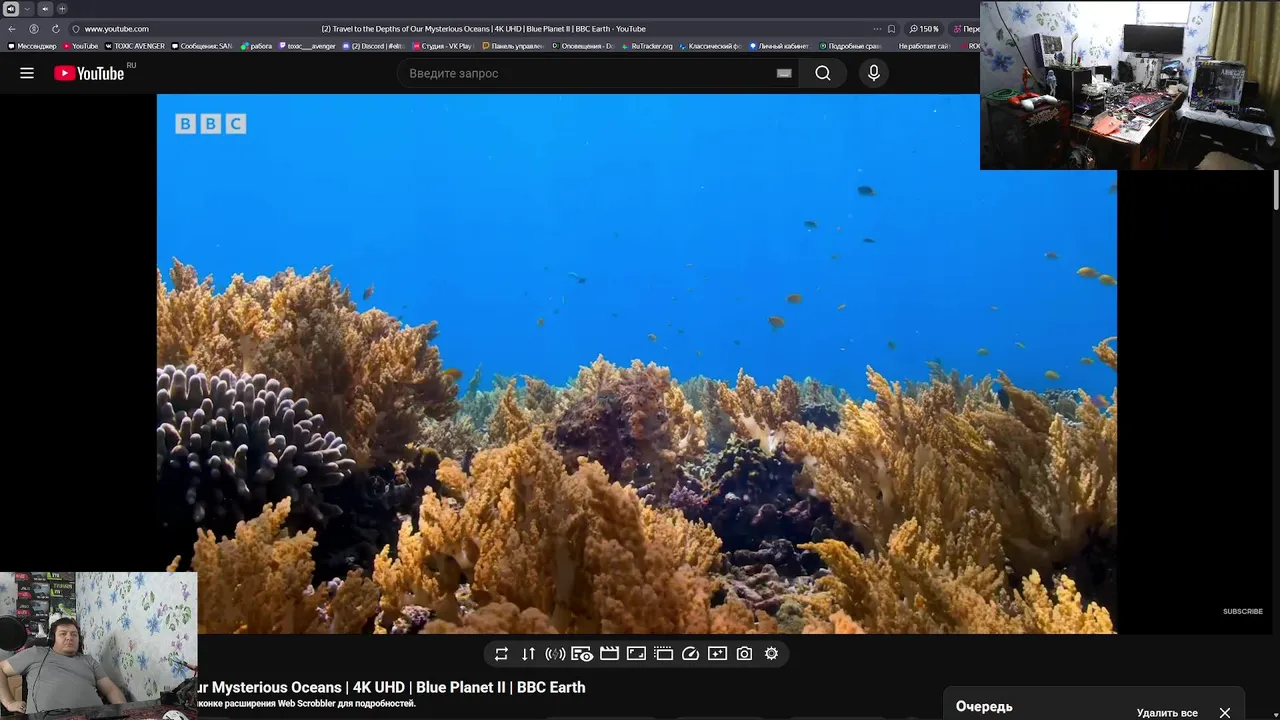
Task: Open 'Мессенджер' bookmark
Action: click(x=32, y=46)
